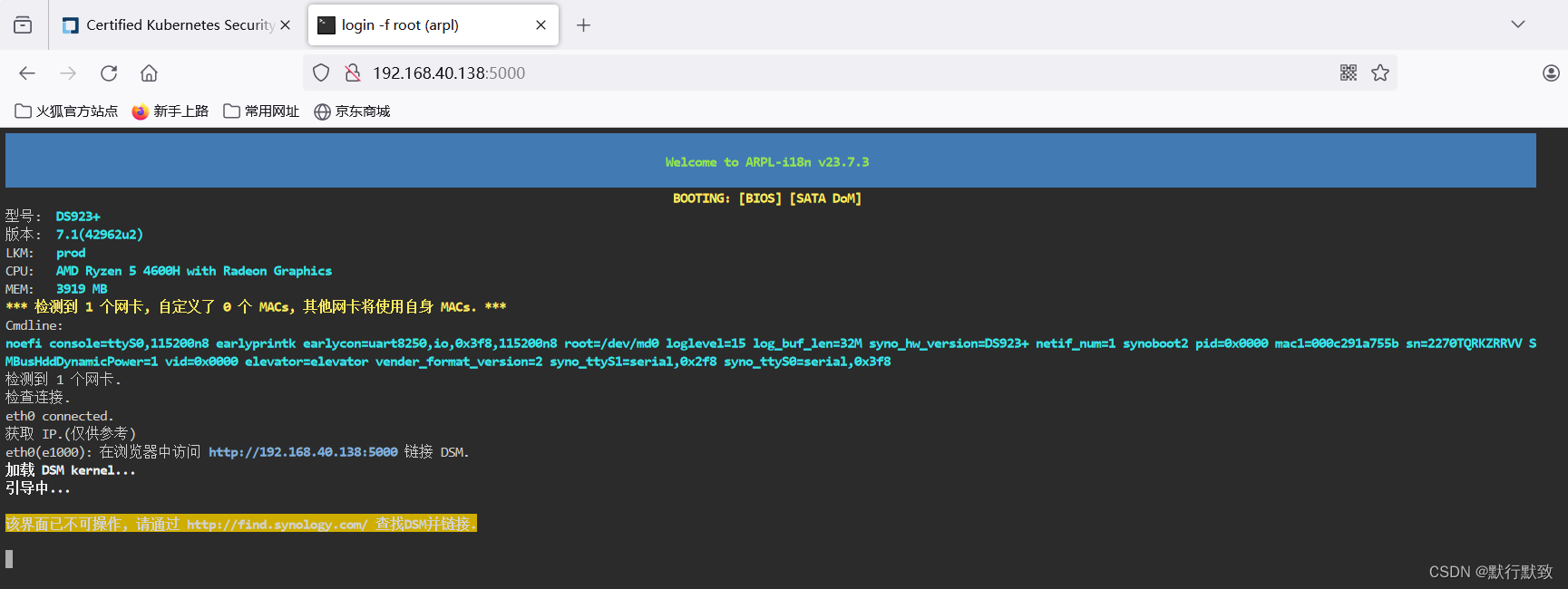Bookmark this page with the star icon
Screen dimensions: 1568x589
click(1380, 72)
